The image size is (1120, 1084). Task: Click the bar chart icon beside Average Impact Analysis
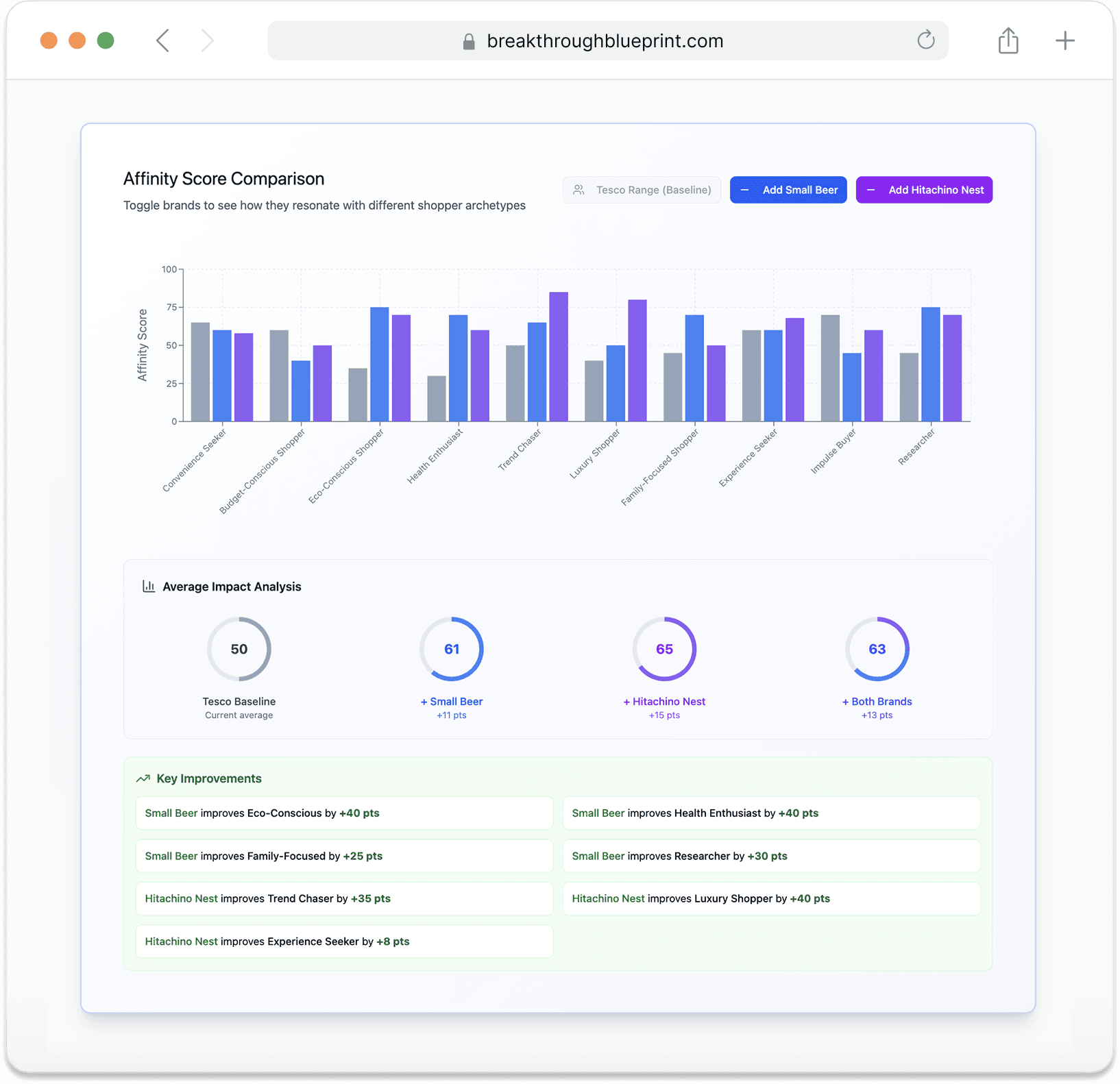148,586
